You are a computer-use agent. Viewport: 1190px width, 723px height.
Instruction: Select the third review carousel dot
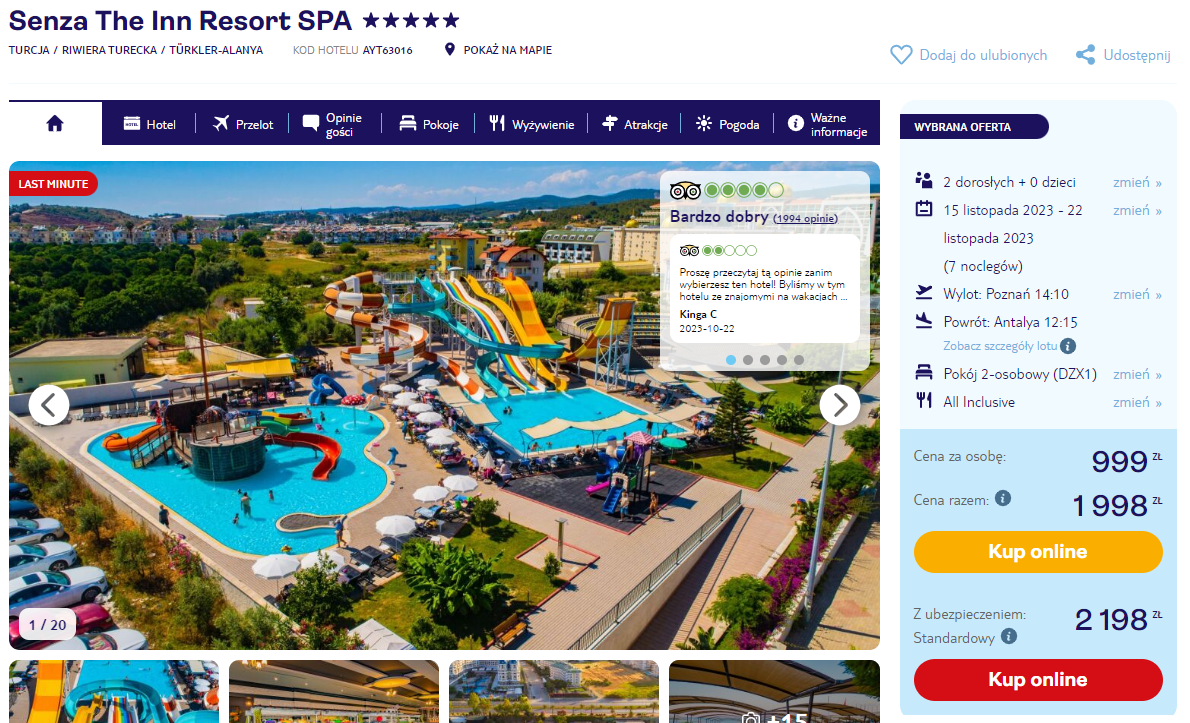[x=765, y=360]
